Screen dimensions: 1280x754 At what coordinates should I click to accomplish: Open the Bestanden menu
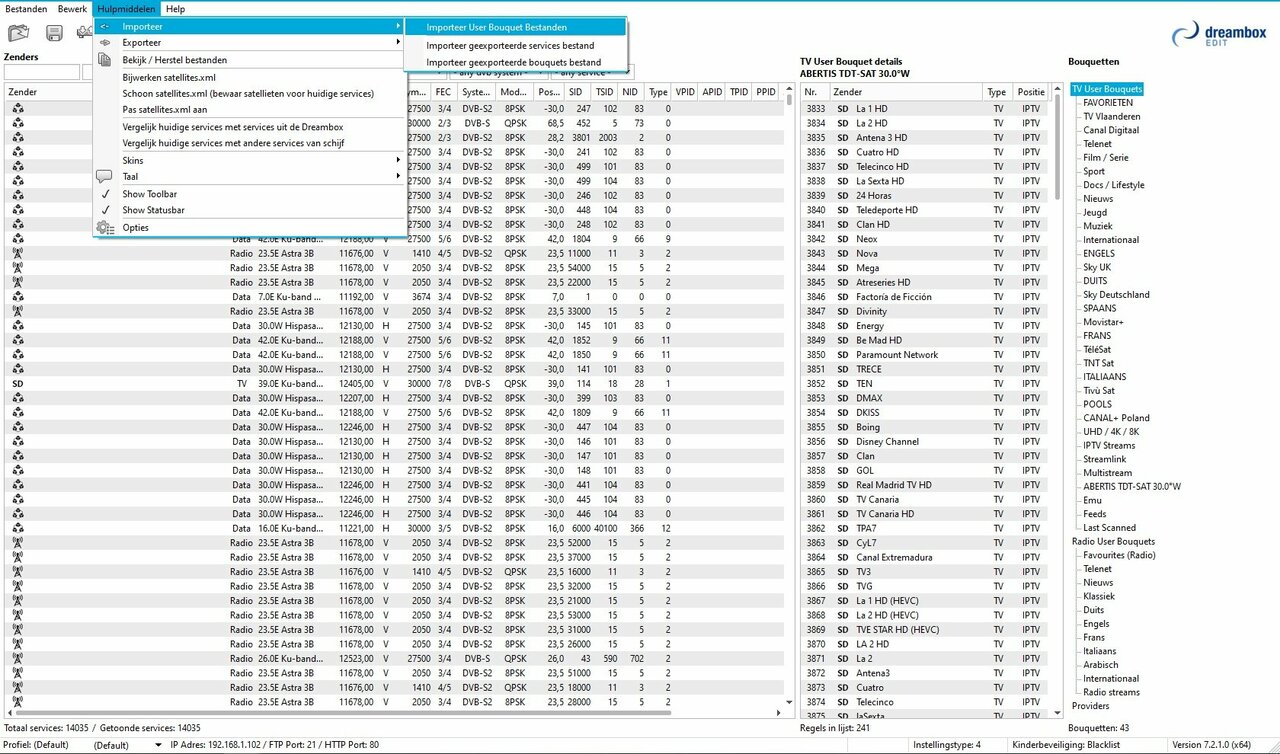[26, 9]
